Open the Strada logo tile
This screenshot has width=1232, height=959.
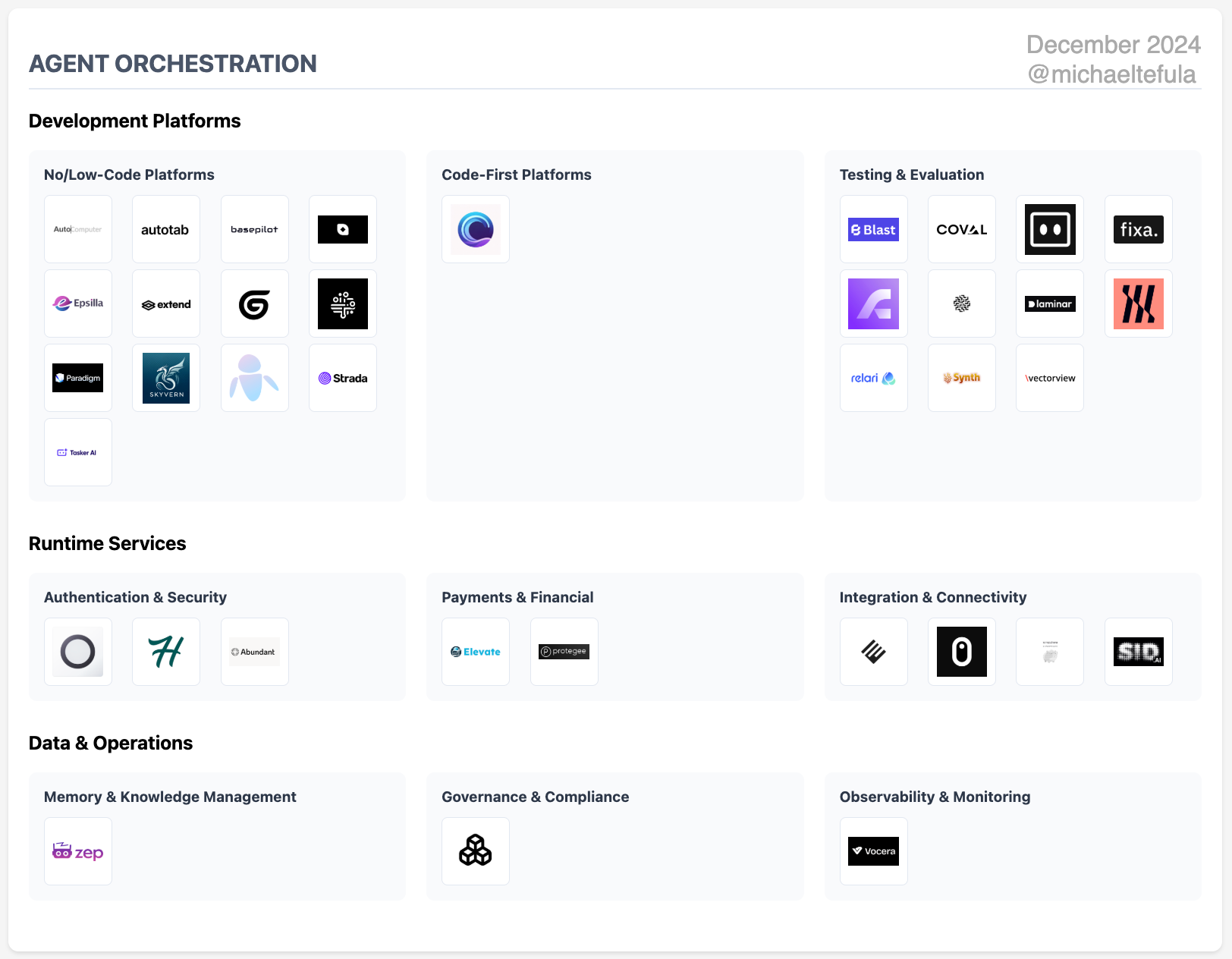[343, 378]
